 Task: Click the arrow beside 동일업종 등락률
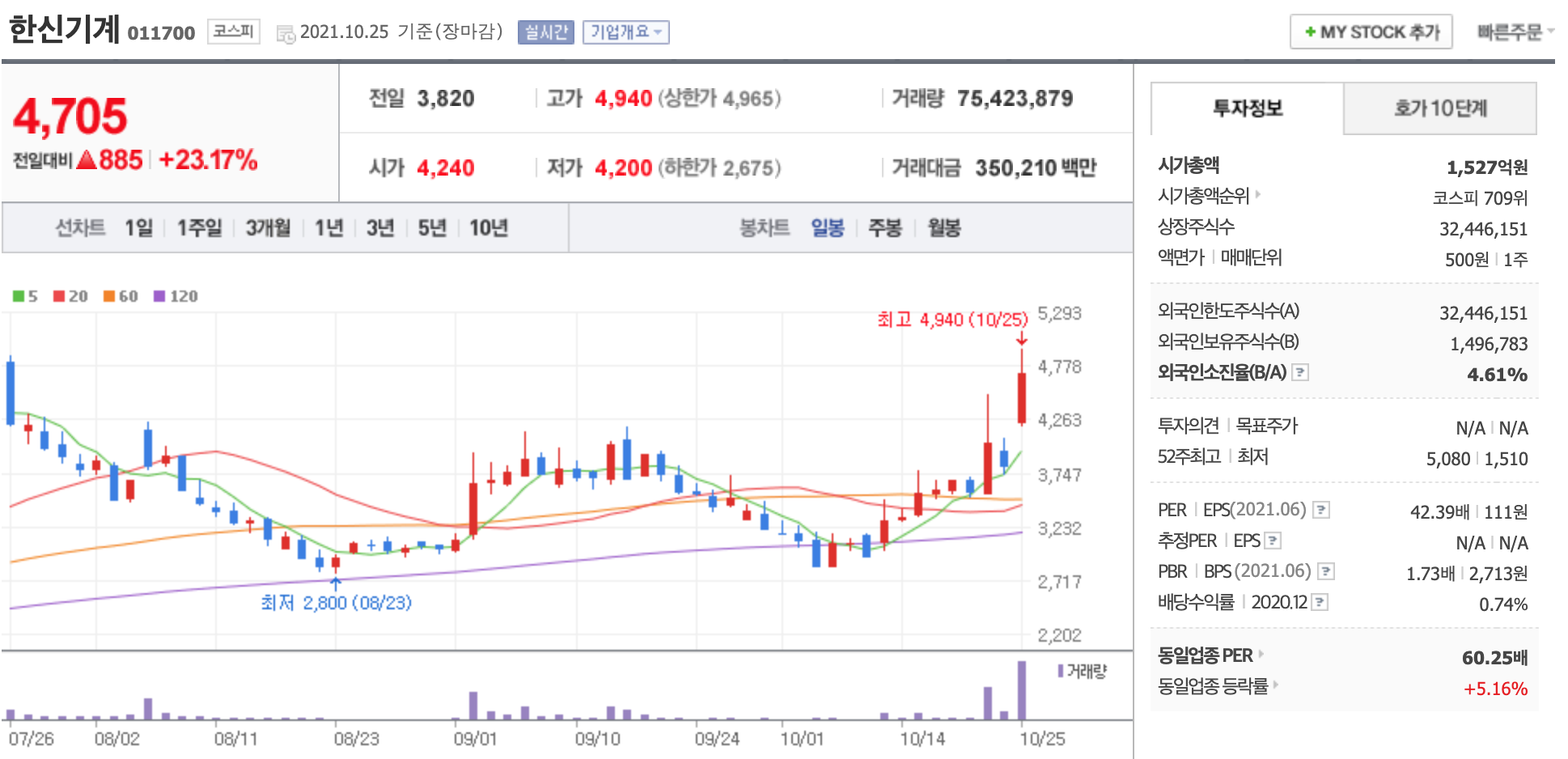click(1276, 685)
